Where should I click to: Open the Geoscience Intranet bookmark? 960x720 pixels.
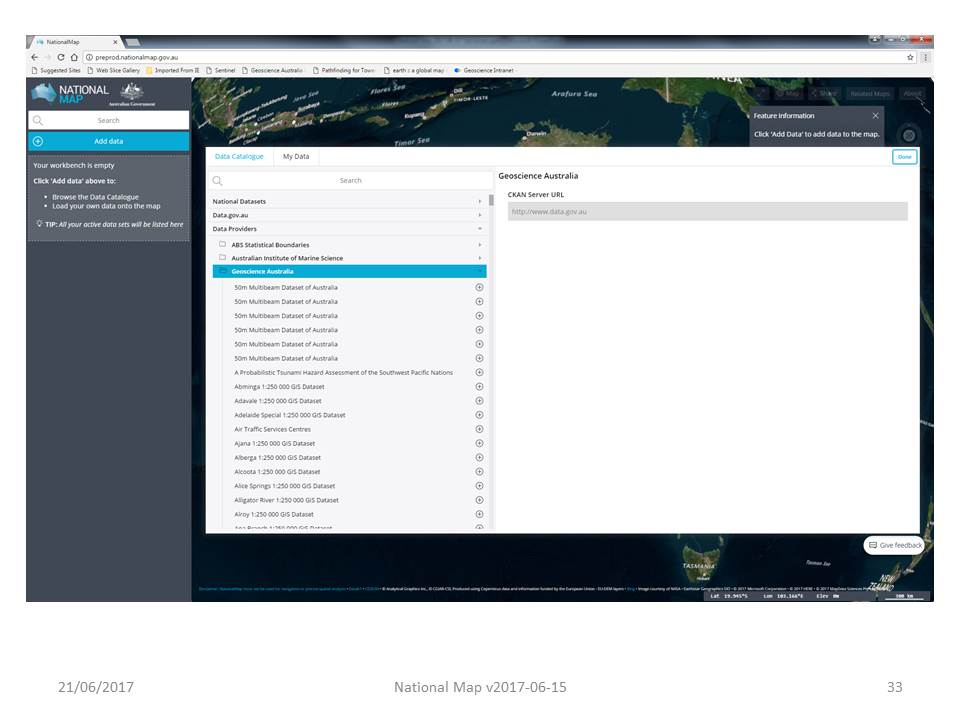pyautogui.click(x=485, y=70)
